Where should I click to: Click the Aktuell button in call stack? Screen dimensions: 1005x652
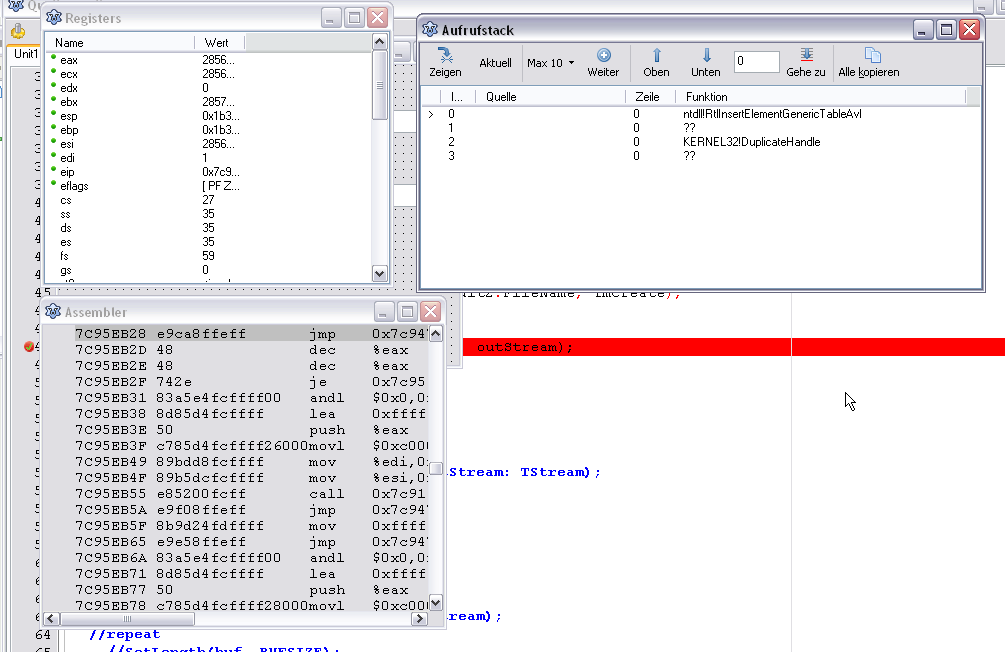tap(495, 63)
